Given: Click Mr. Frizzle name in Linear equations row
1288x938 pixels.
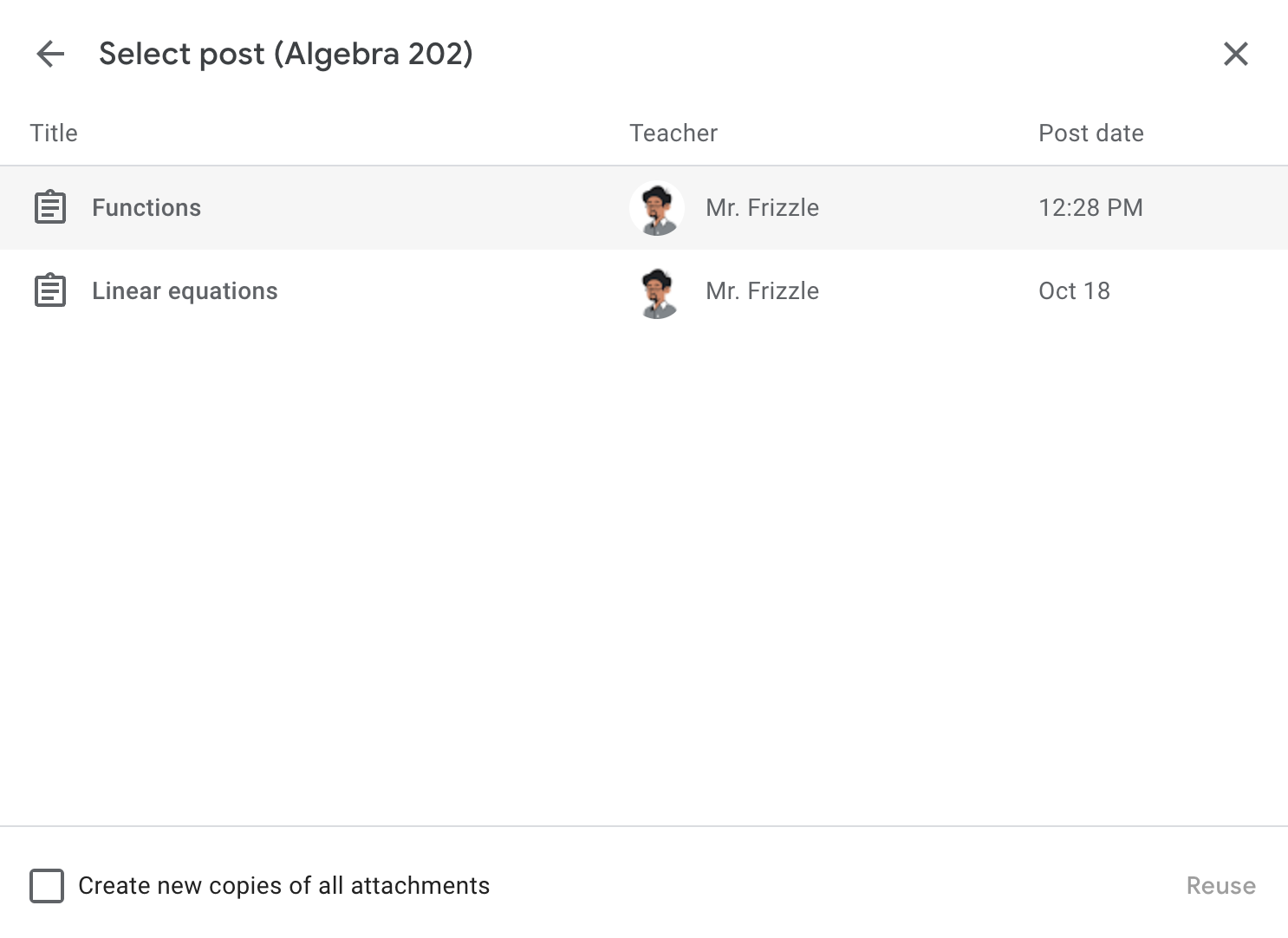Looking at the screenshot, I should 762,291.
